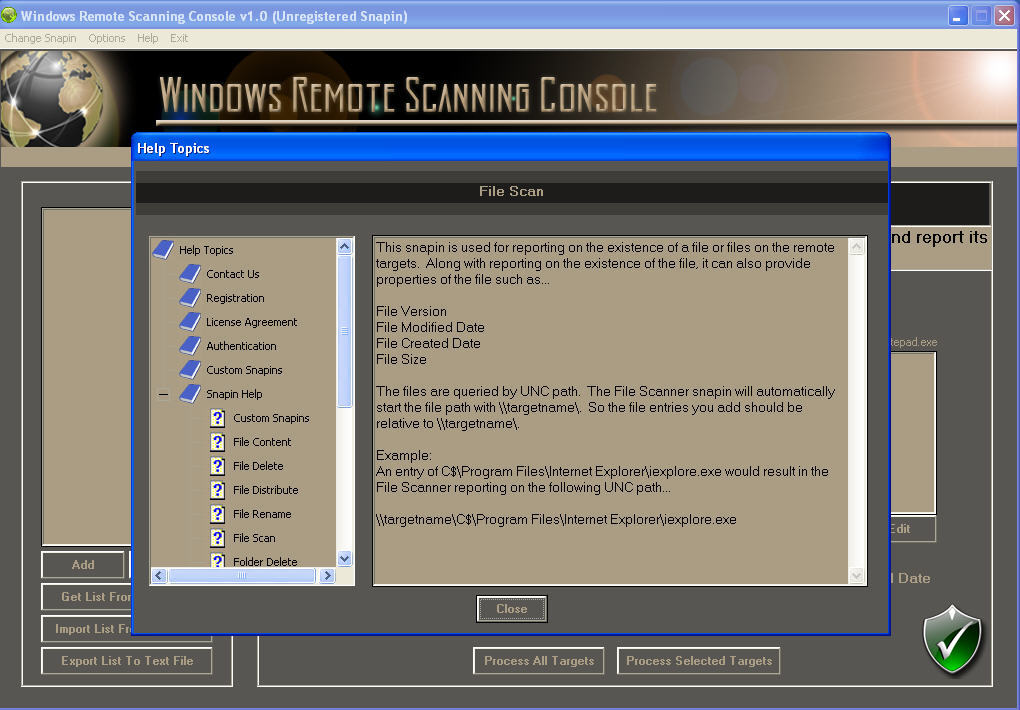Click the green shield checkmark icon

[x=952, y=641]
